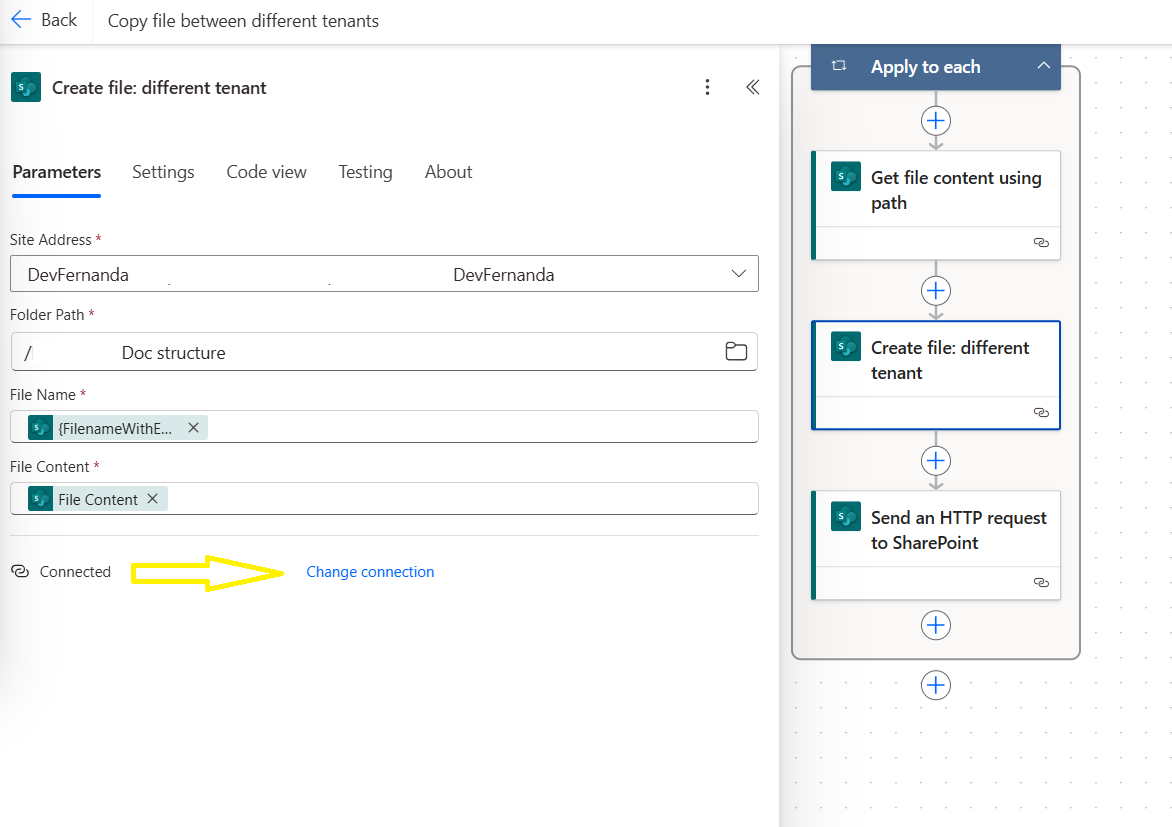The height and width of the screenshot is (827, 1172).
Task: Open the Testing tab
Action: pyautogui.click(x=365, y=172)
